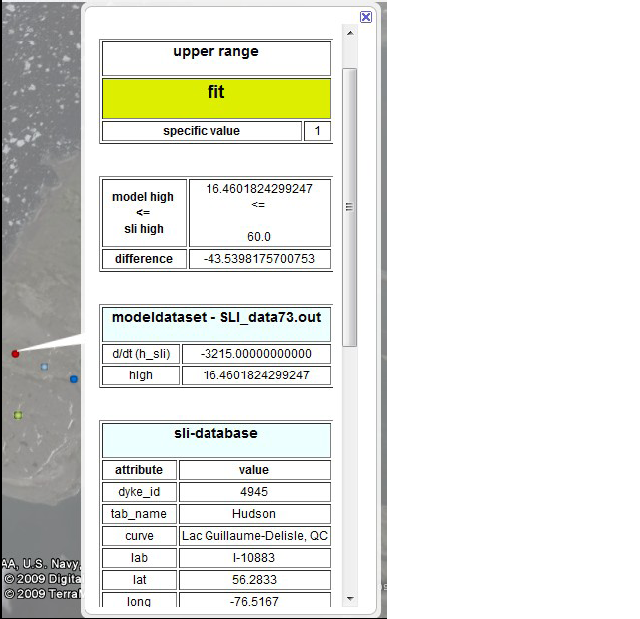Viewport: 640px width, 619px height.
Task: Click the scrollbar up arrow
Action: click(x=350, y=33)
